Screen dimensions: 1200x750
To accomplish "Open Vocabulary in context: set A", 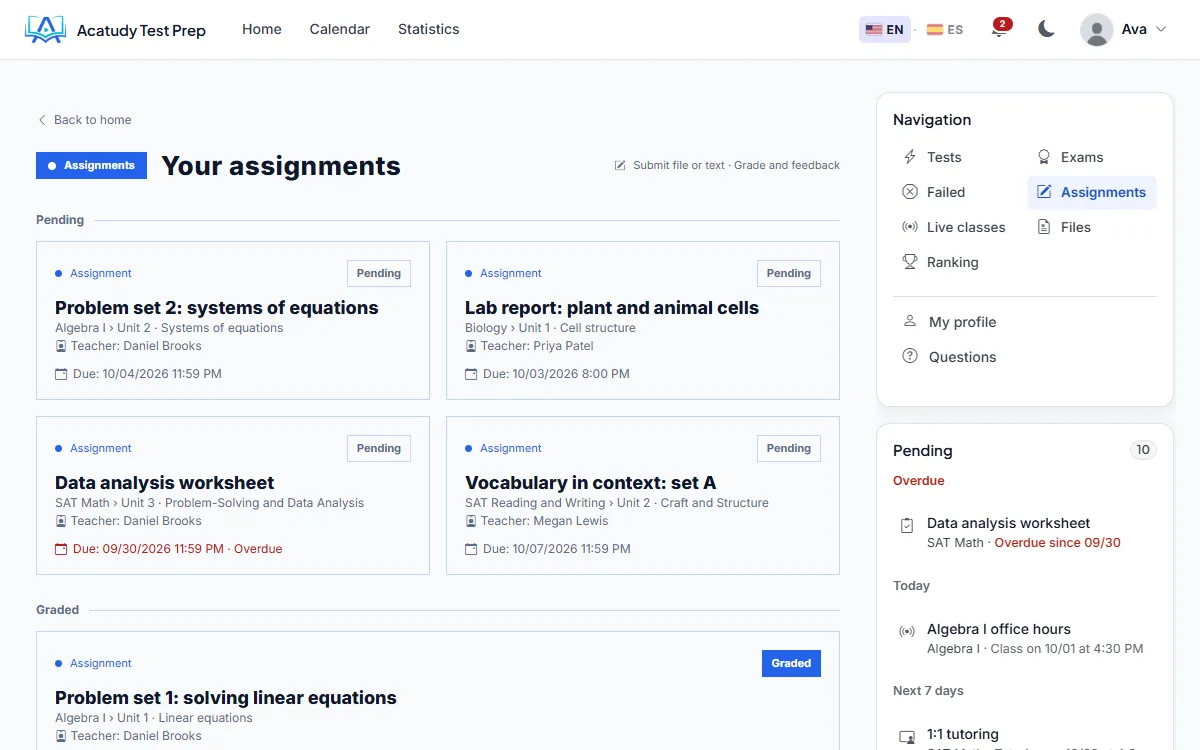I will [591, 483].
